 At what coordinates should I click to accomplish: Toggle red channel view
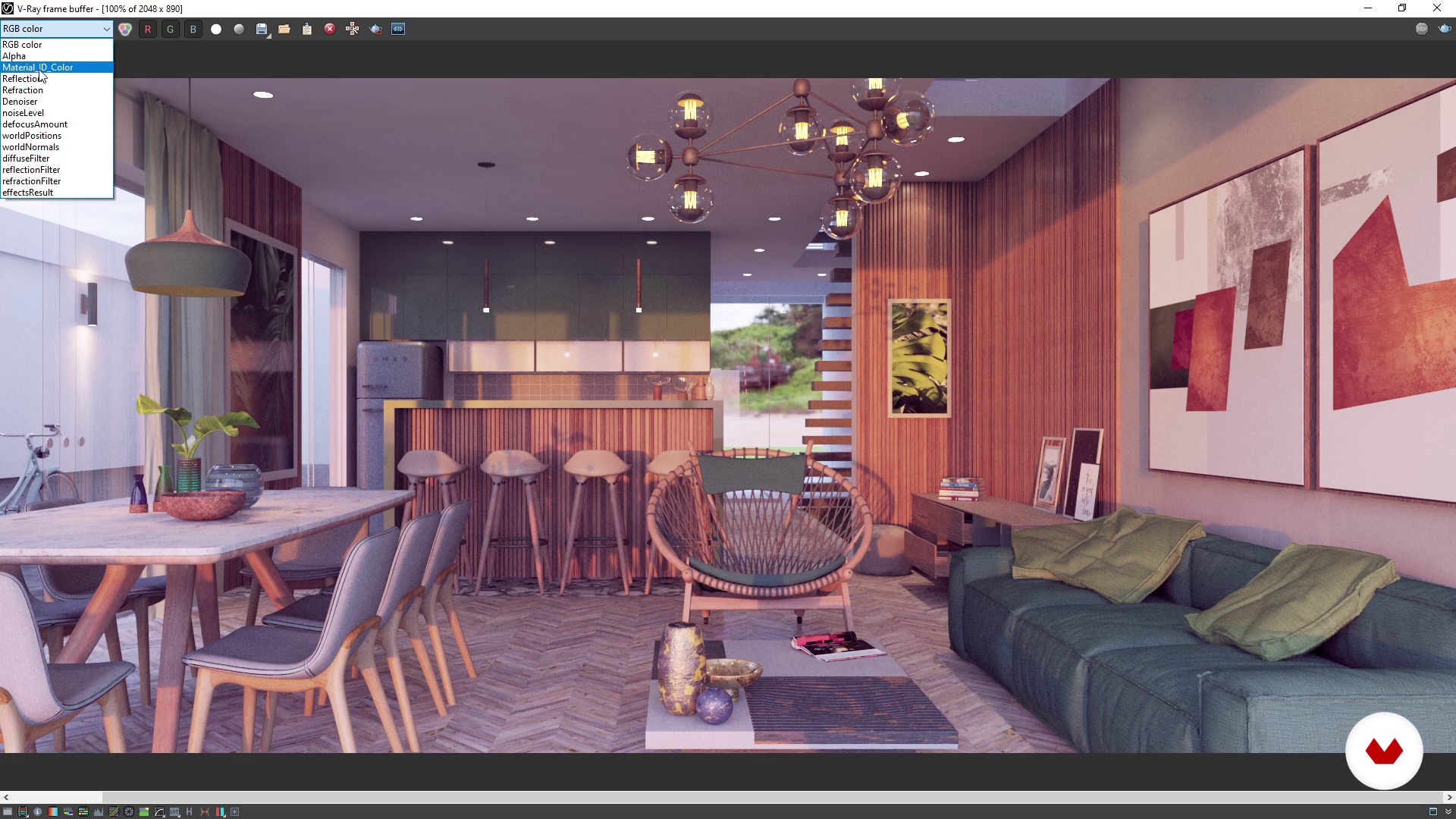[x=148, y=29]
